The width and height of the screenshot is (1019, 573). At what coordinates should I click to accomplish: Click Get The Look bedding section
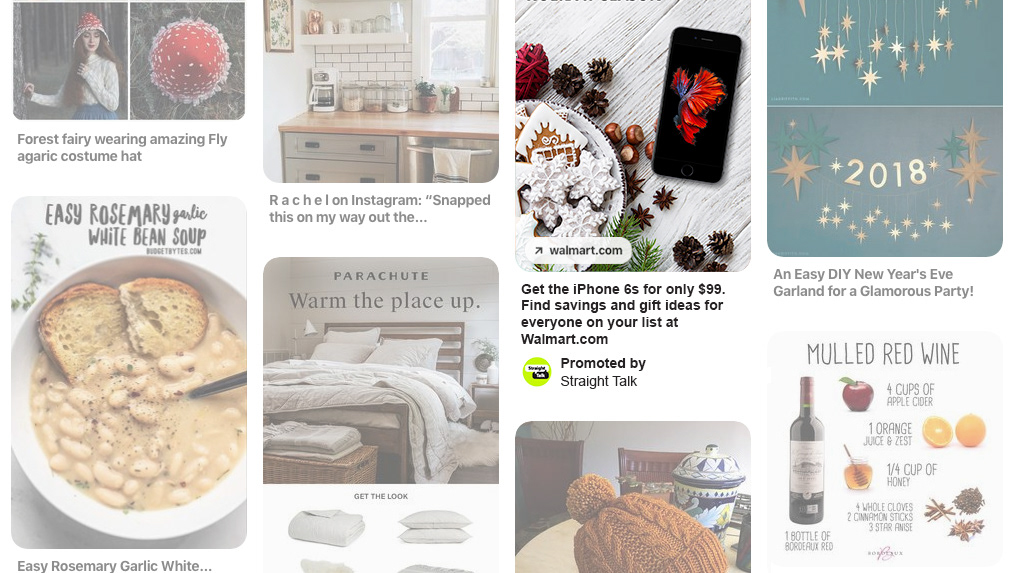pos(381,529)
